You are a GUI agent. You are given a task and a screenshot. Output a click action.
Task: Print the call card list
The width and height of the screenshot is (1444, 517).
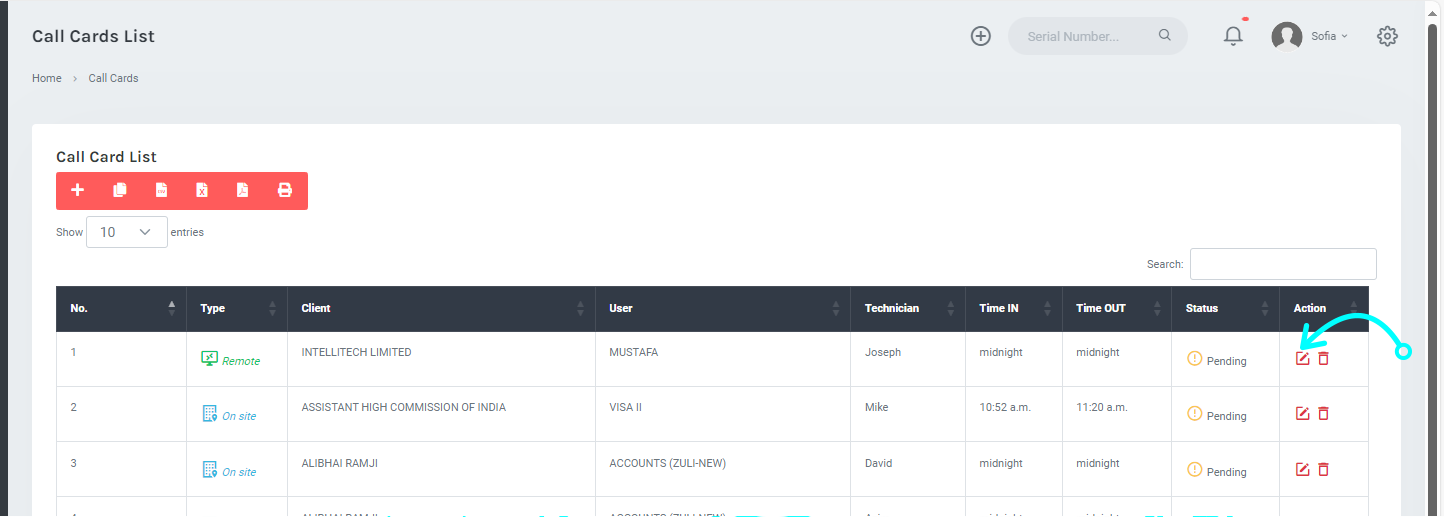[285, 190]
